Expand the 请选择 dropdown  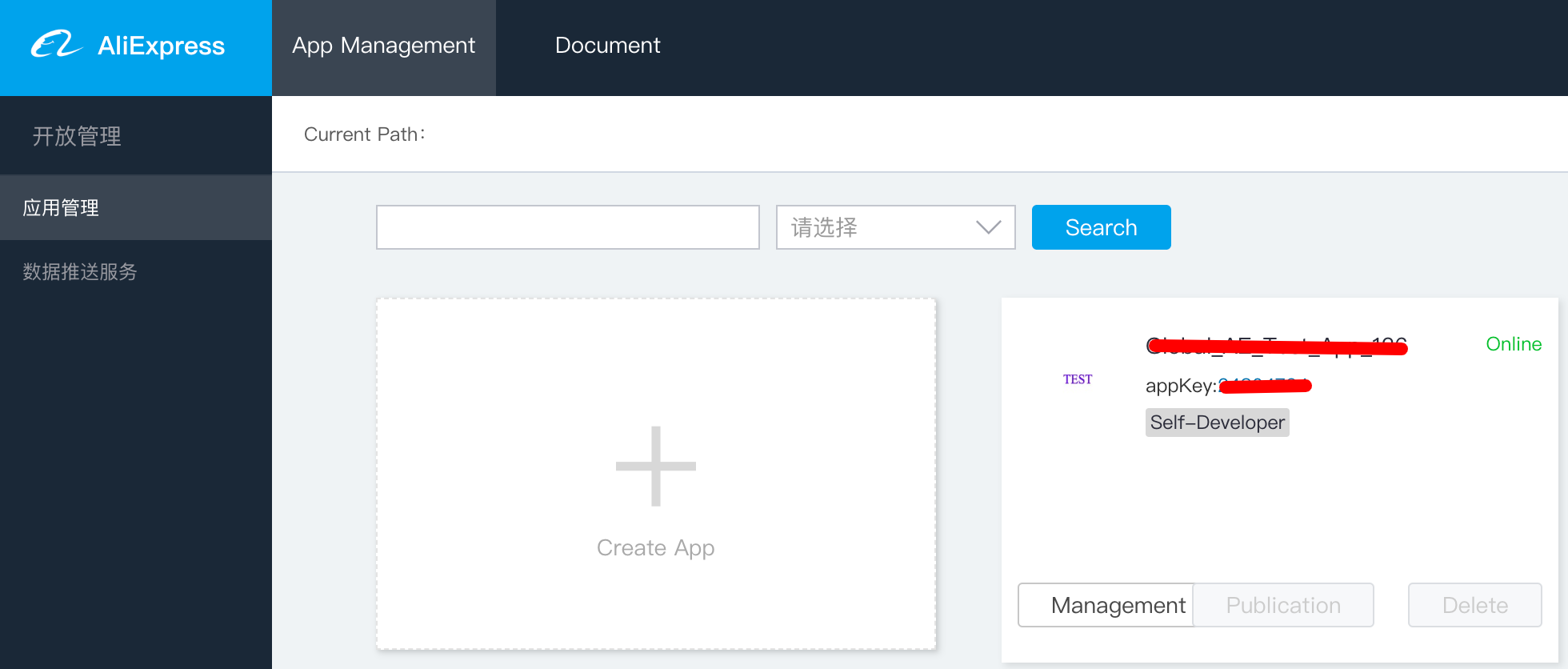point(896,227)
